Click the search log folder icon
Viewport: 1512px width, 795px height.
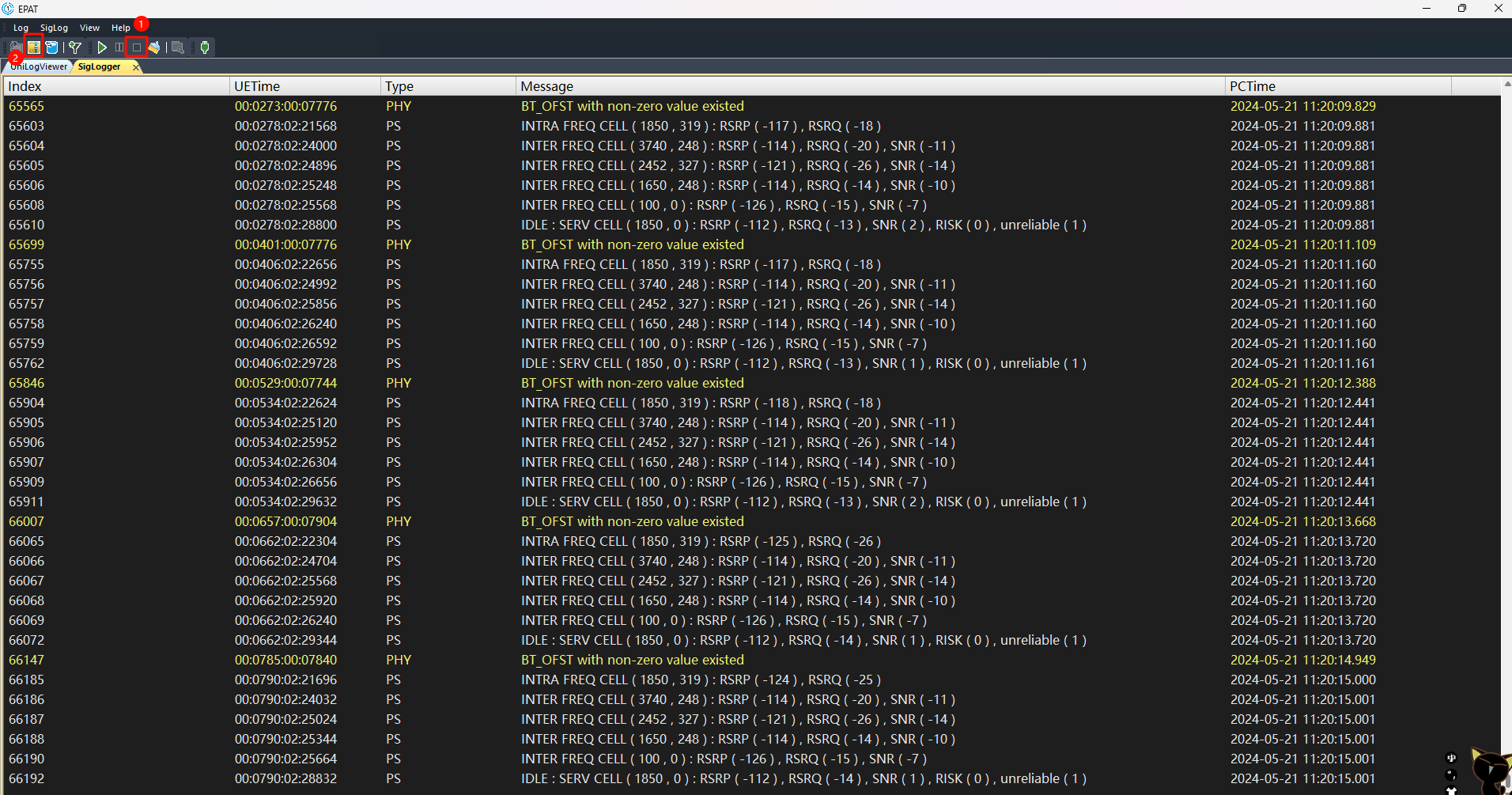pos(178,47)
